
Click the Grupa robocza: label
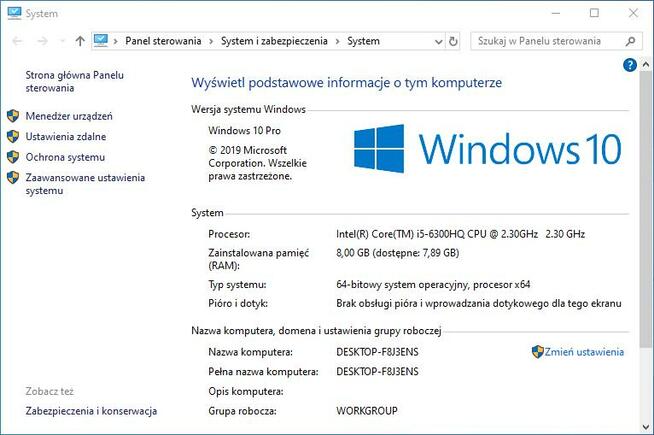tap(242, 411)
